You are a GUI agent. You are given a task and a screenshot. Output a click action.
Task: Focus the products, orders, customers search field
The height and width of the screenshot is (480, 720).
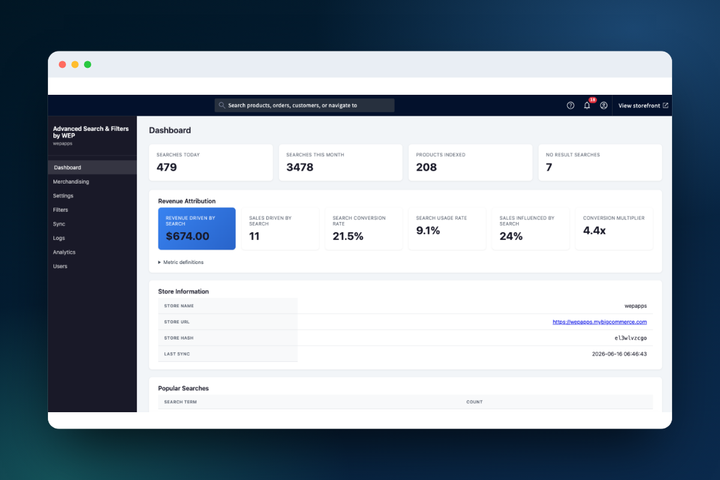(304, 105)
